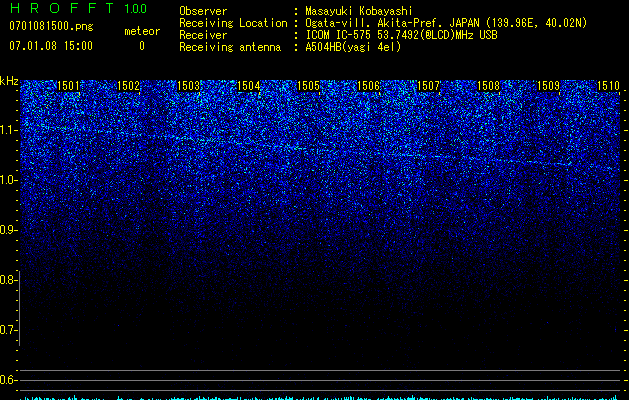
Task: Select the file name 0701081500.png
Action: click(x=51, y=26)
